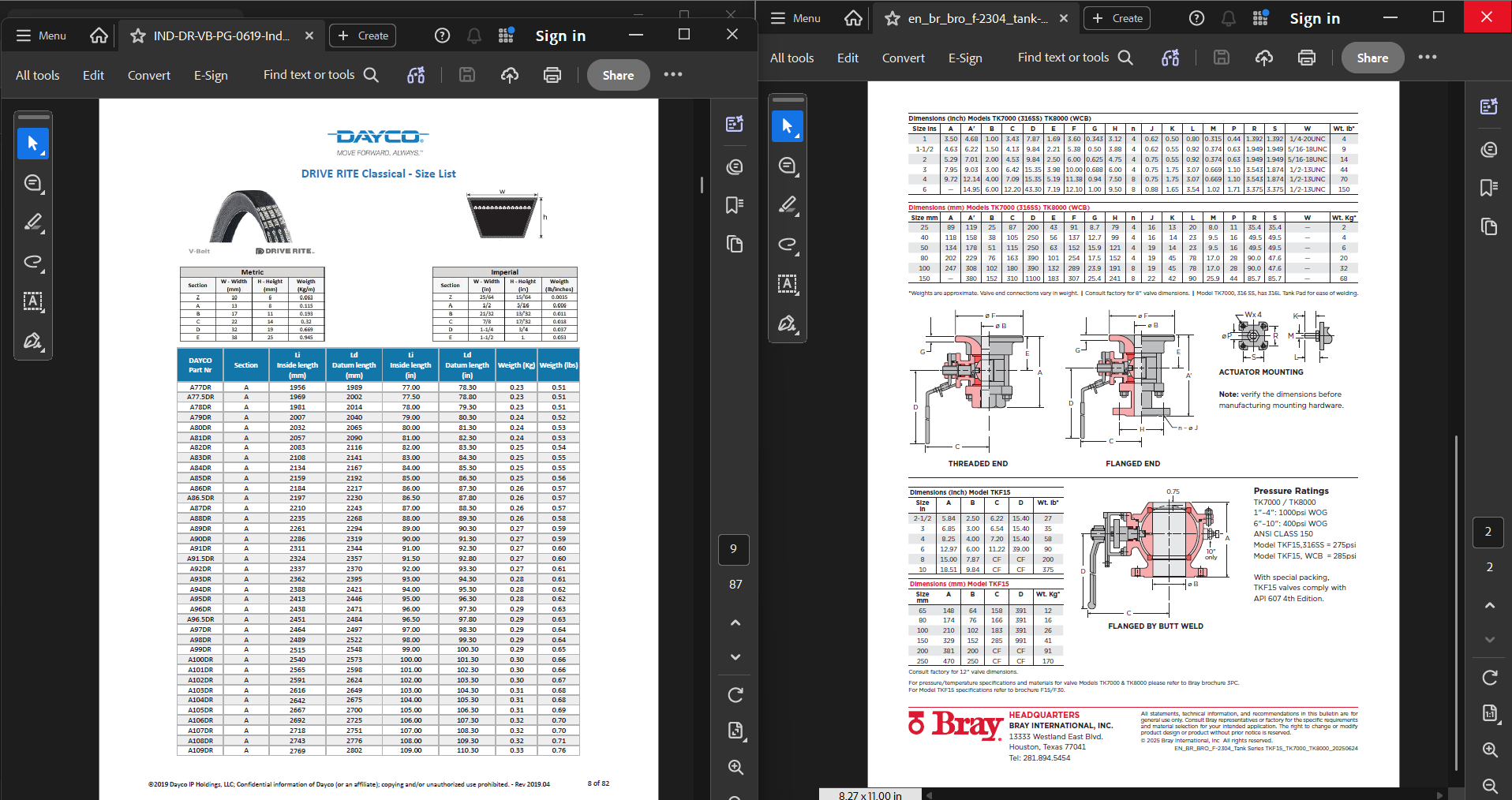Zoom in on the Dayco document
Viewport: 1512px width, 800px height.
(x=735, y=767)
